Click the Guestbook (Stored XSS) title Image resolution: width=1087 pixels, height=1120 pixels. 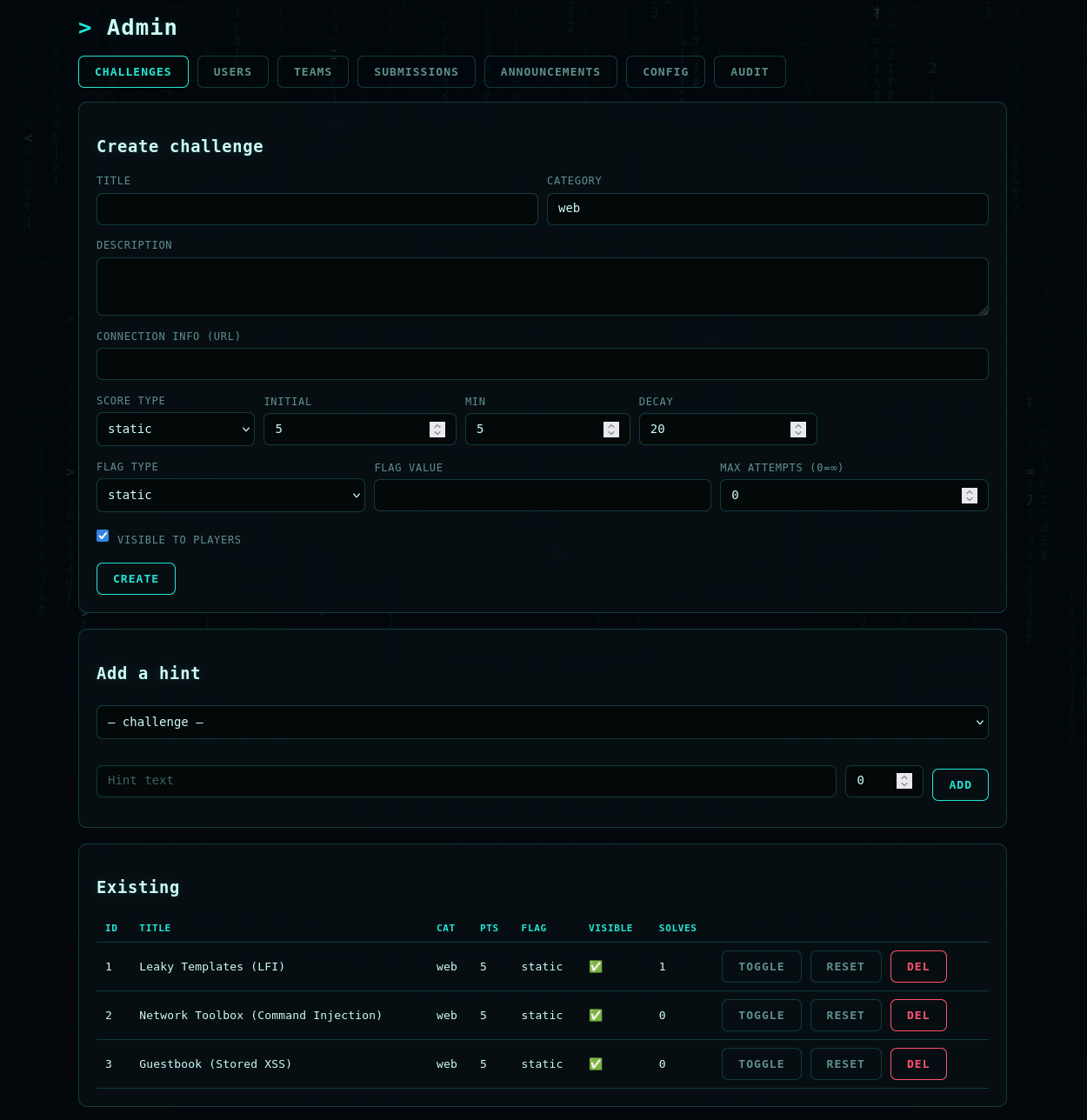[x=216, y=1064]
